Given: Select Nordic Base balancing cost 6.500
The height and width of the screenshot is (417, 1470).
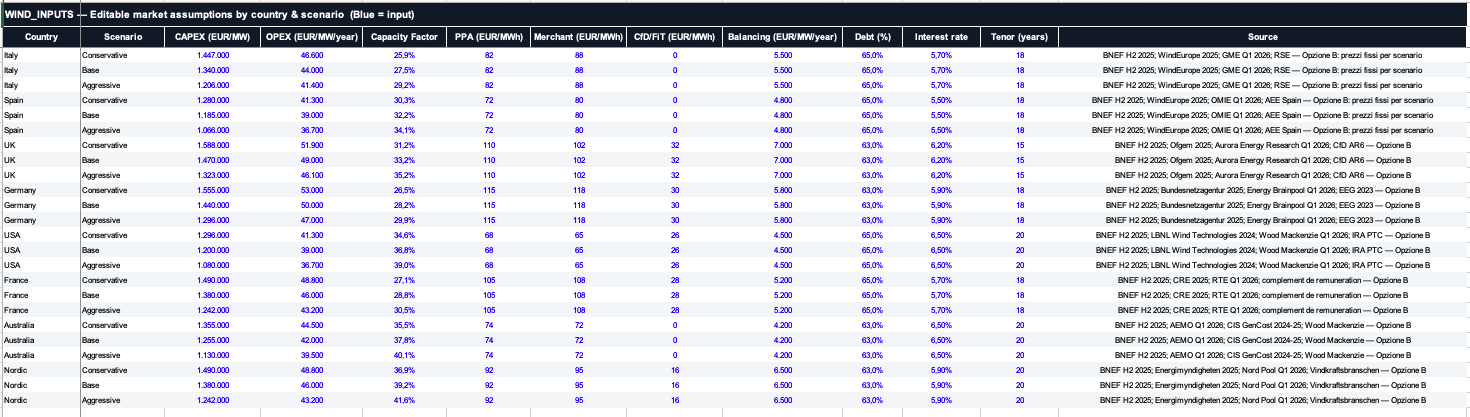Looking at the screenshot, I should click(x=783, y=385).
